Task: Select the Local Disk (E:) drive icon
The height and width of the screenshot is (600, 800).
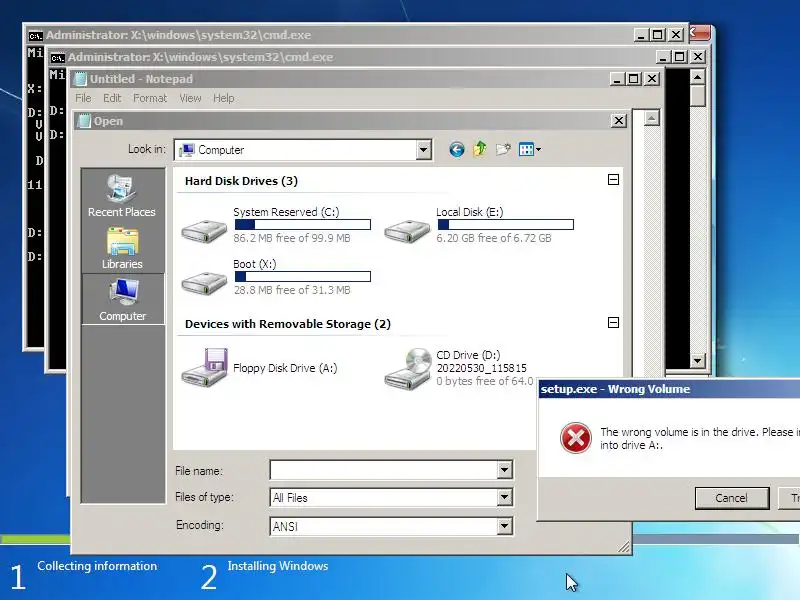Action: (x=407, y=231)
